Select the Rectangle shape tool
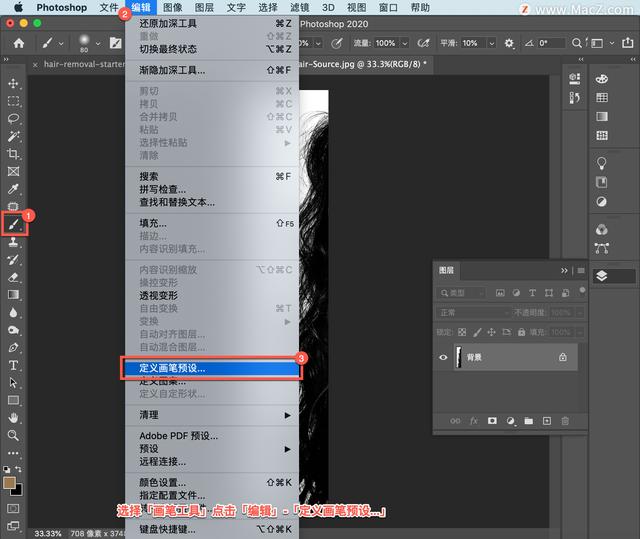 point(13,400)
